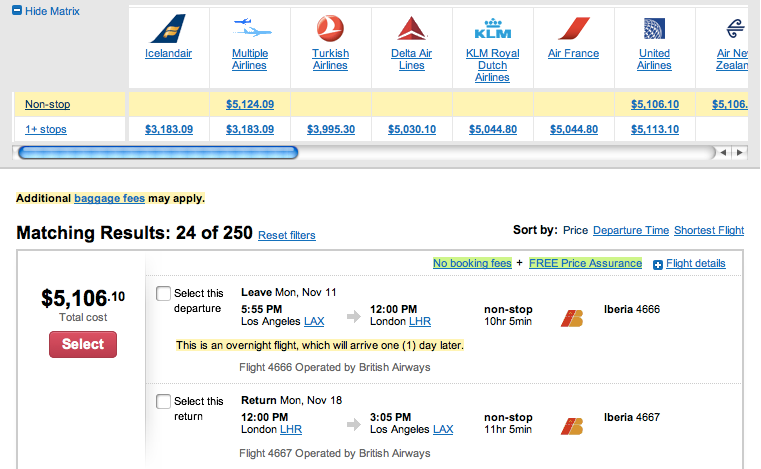Click the Delta Air Lines logo
The image size is (761, 469).
(411, 27)
